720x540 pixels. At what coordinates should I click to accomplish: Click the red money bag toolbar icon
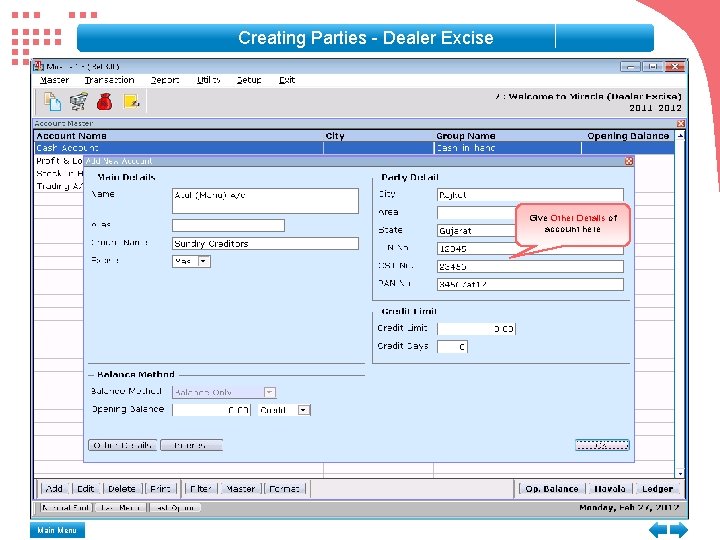pyautogui.click(x=105, y=101)
